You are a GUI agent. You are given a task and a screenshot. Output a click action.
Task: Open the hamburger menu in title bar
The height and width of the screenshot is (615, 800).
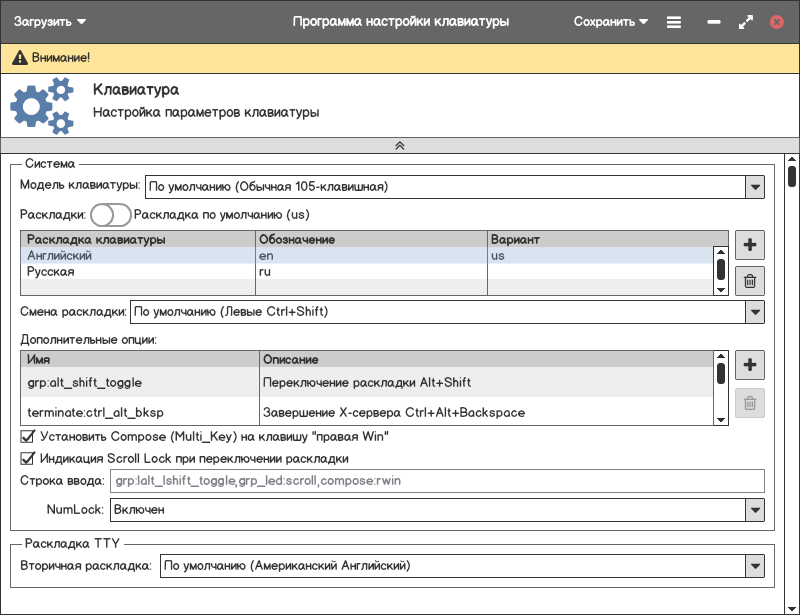pos(674,22)
